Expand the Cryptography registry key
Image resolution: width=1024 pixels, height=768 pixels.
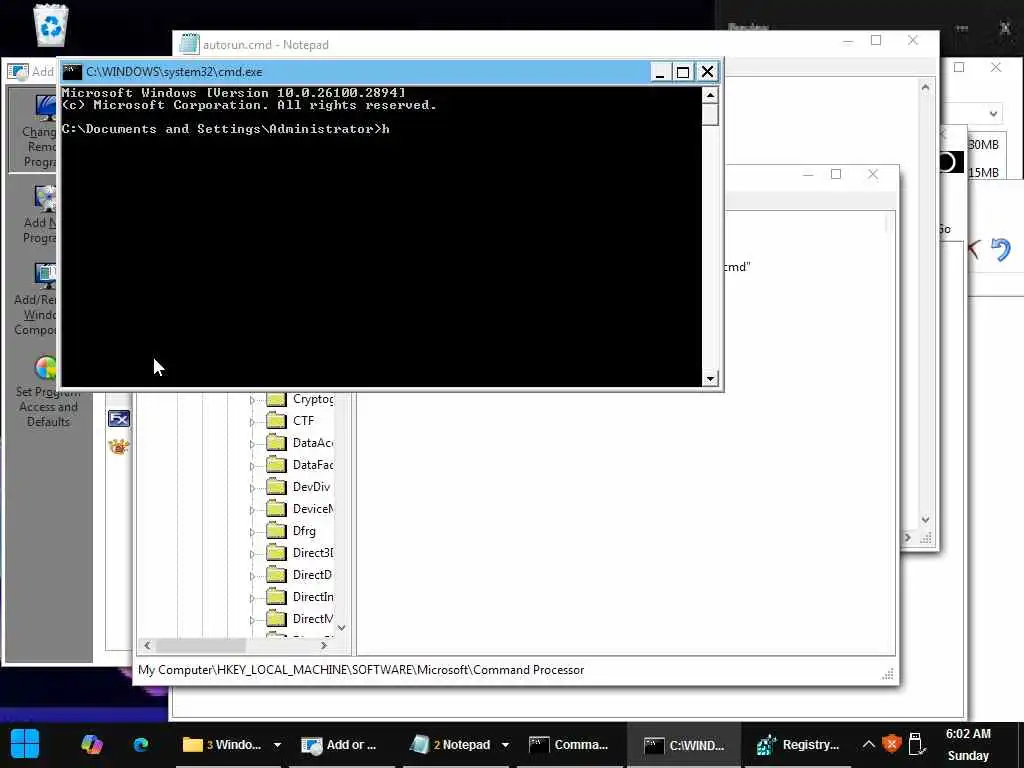pyautogui.click(x=253, y=400)
